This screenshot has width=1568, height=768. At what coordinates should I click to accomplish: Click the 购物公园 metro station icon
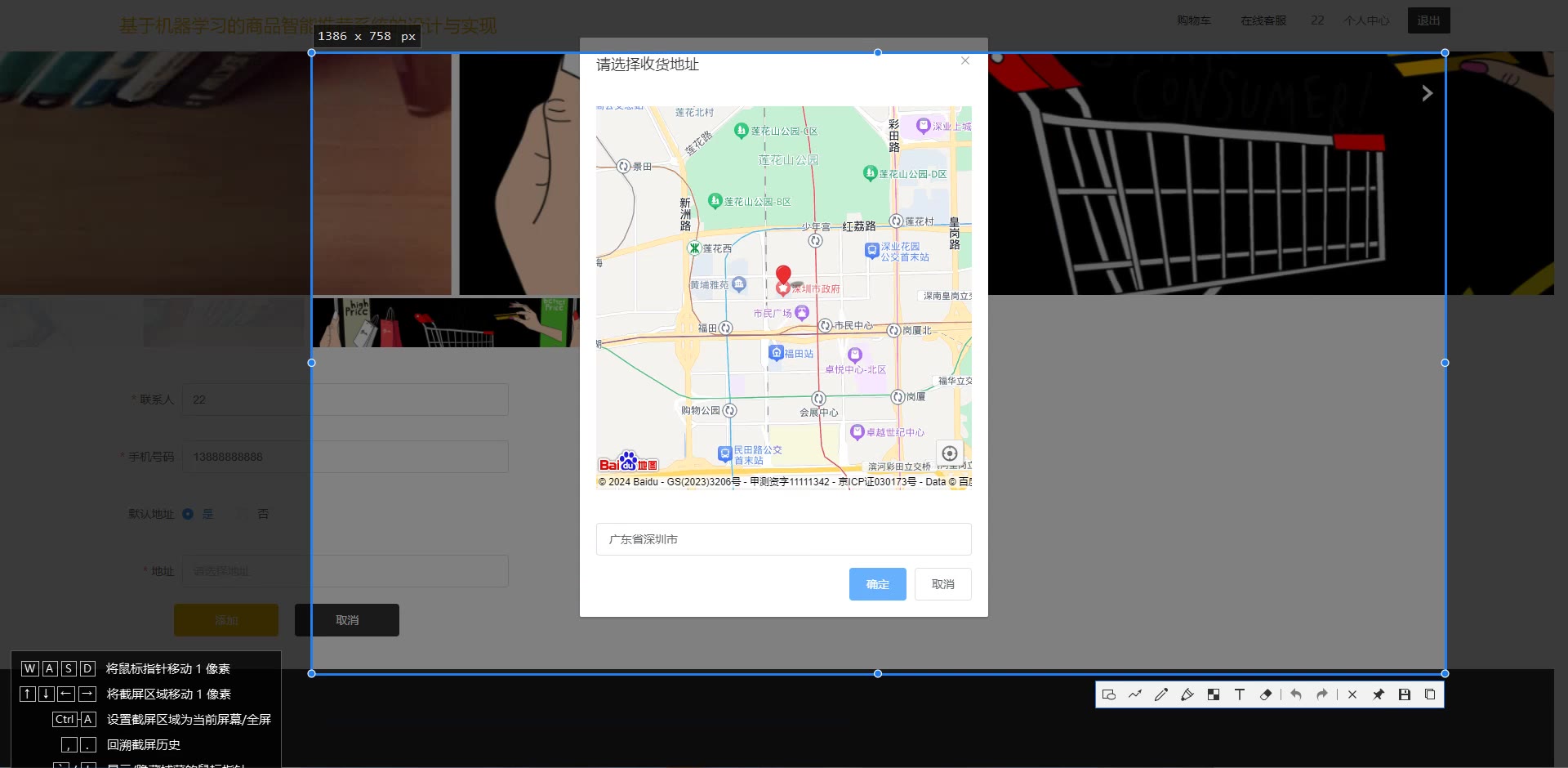tap(730, 410)
